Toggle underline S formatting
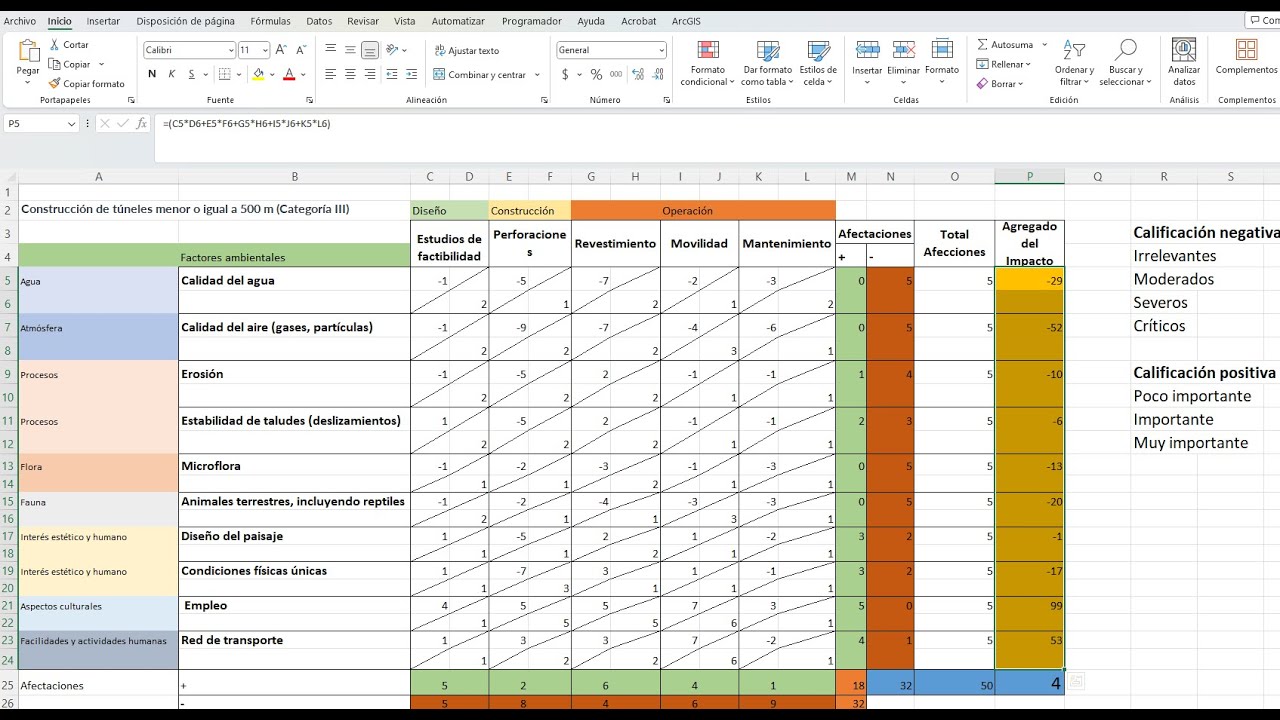This screenshot has height=720, width=1280. coord(191,74)
